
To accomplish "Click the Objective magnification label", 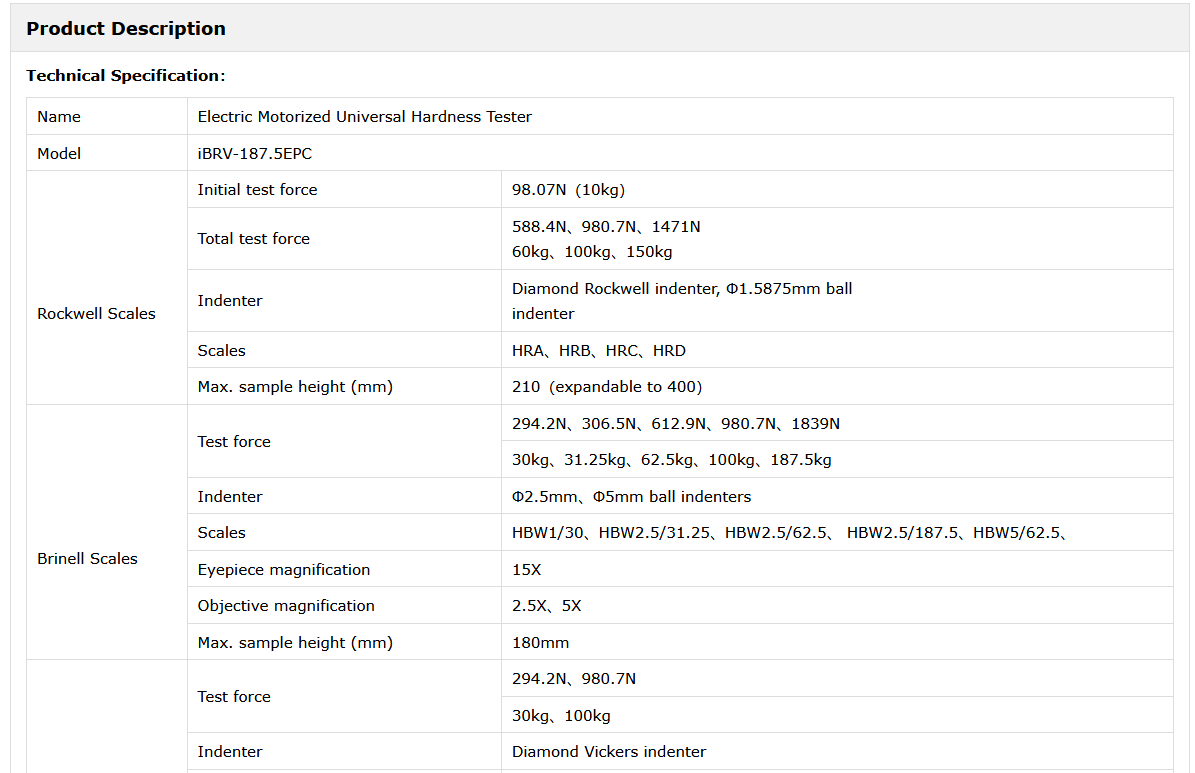I will coord(286,606).
